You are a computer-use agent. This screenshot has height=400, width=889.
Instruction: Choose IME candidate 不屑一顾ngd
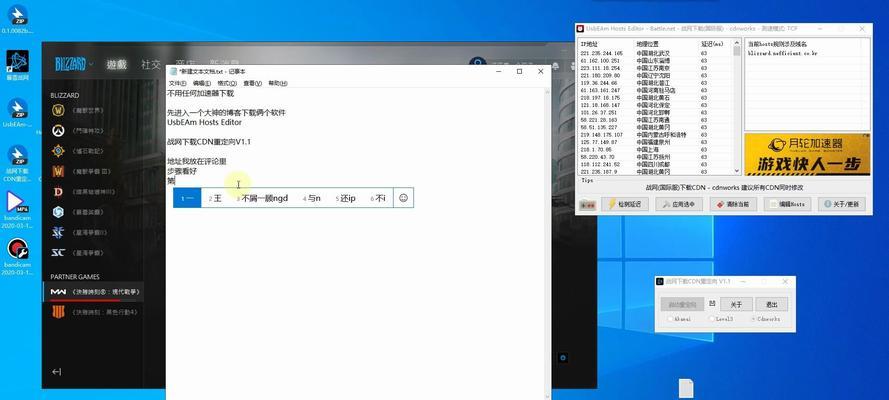tap(263, 198)
